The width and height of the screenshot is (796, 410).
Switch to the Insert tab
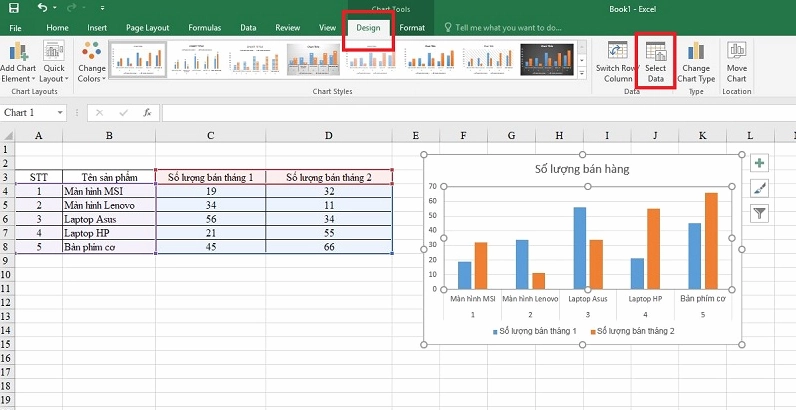tap(97, 28)
